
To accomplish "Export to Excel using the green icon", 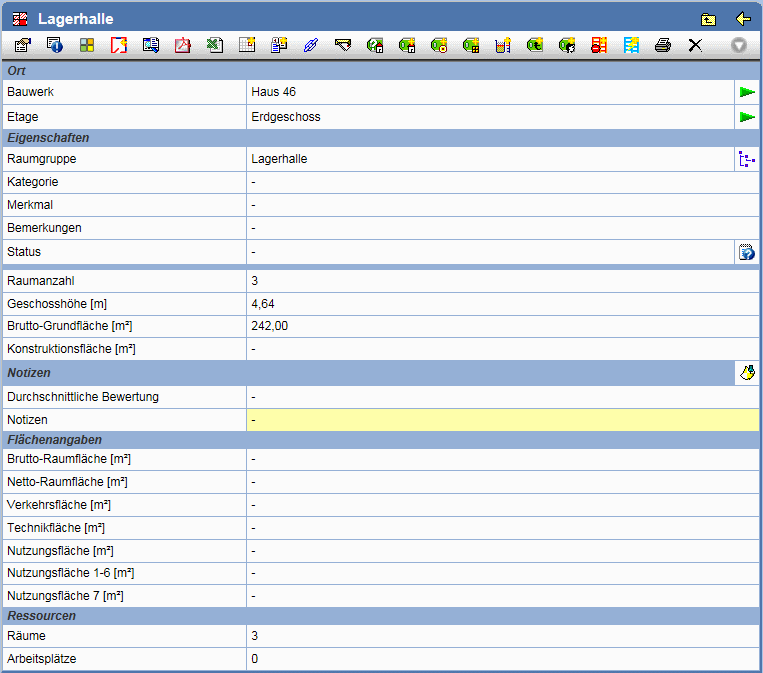I will [x=215, y=45].
